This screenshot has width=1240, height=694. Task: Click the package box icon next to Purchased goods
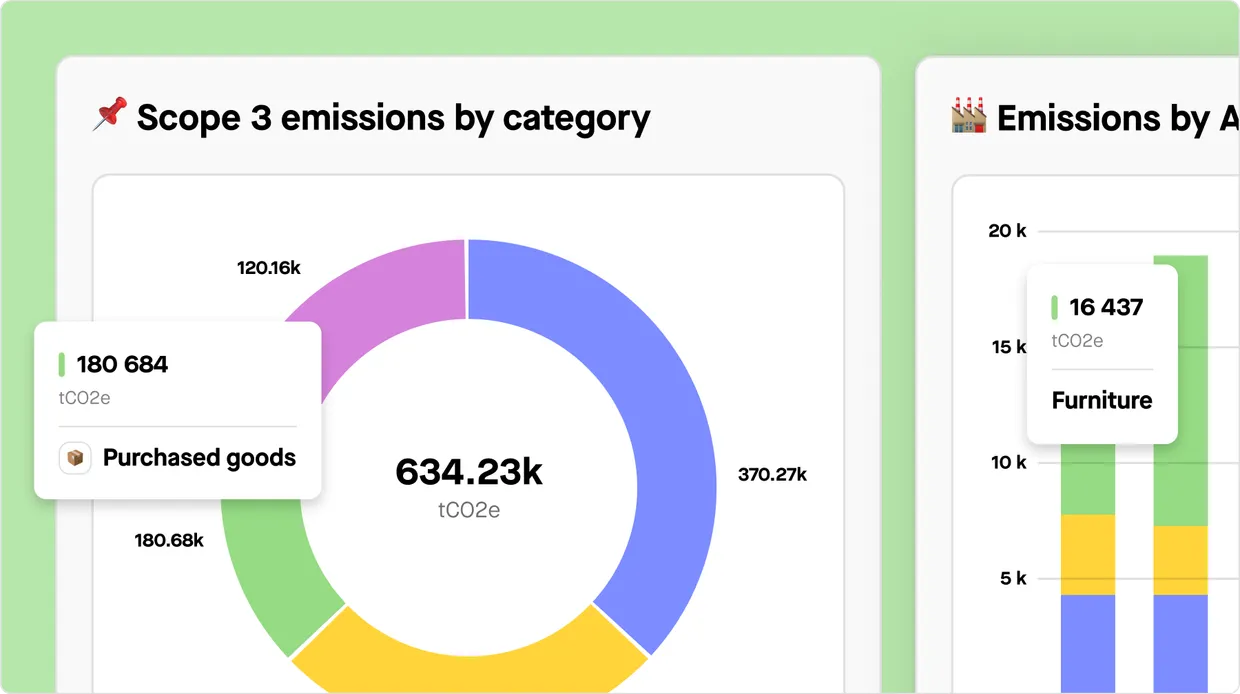tap(75, 458)
